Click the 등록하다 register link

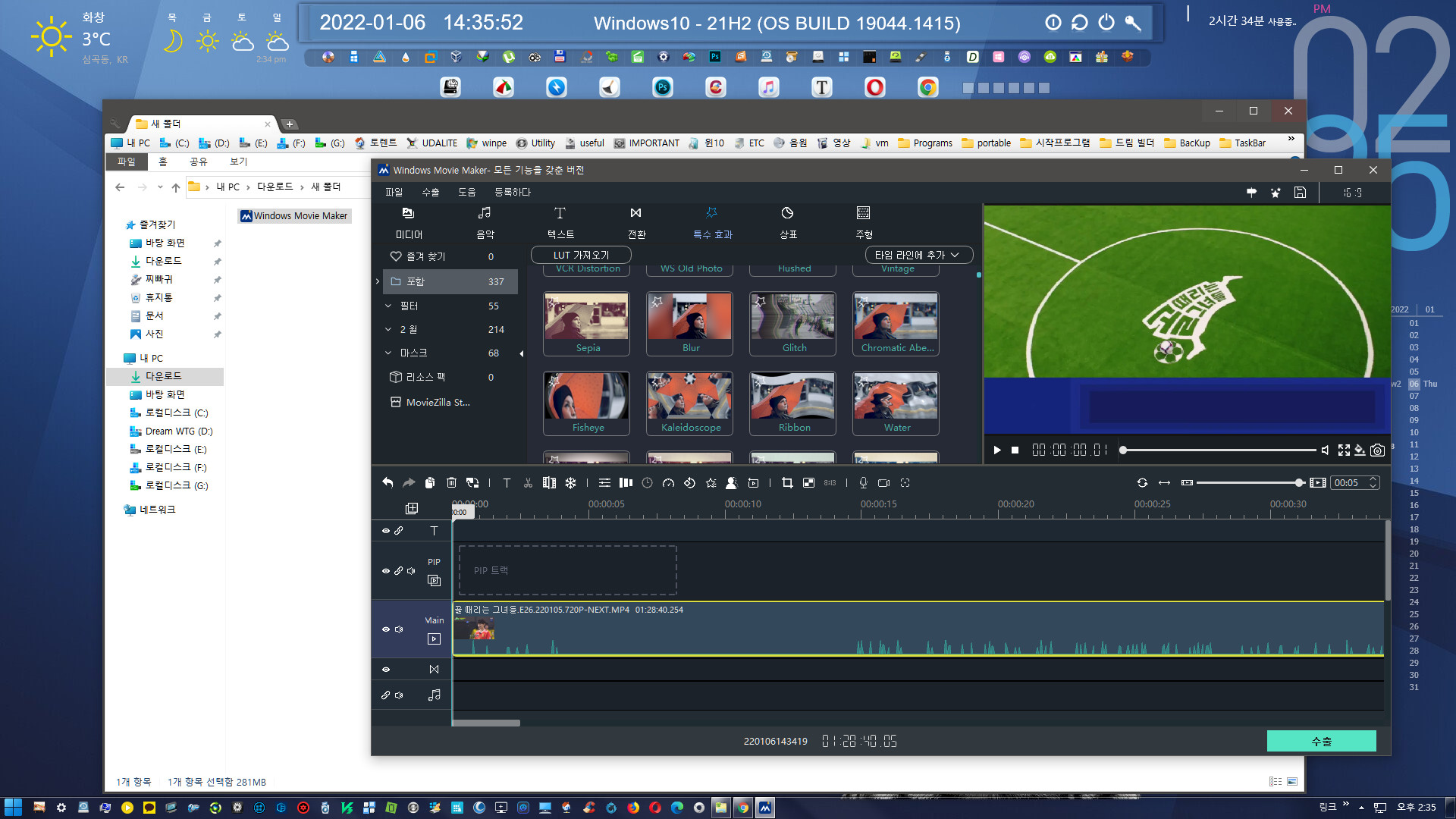513,192
